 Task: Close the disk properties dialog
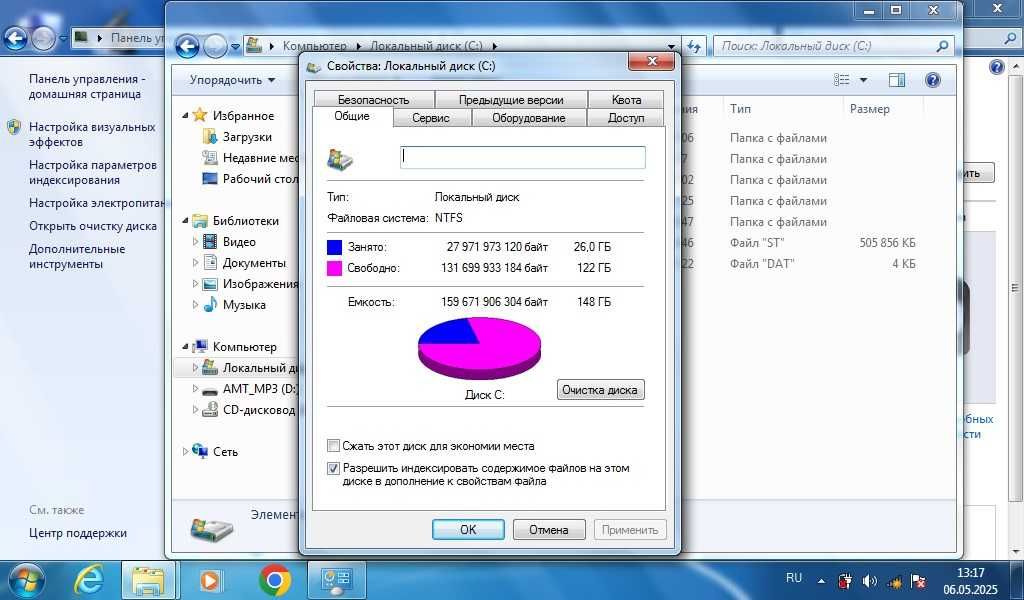coord(651,61)
